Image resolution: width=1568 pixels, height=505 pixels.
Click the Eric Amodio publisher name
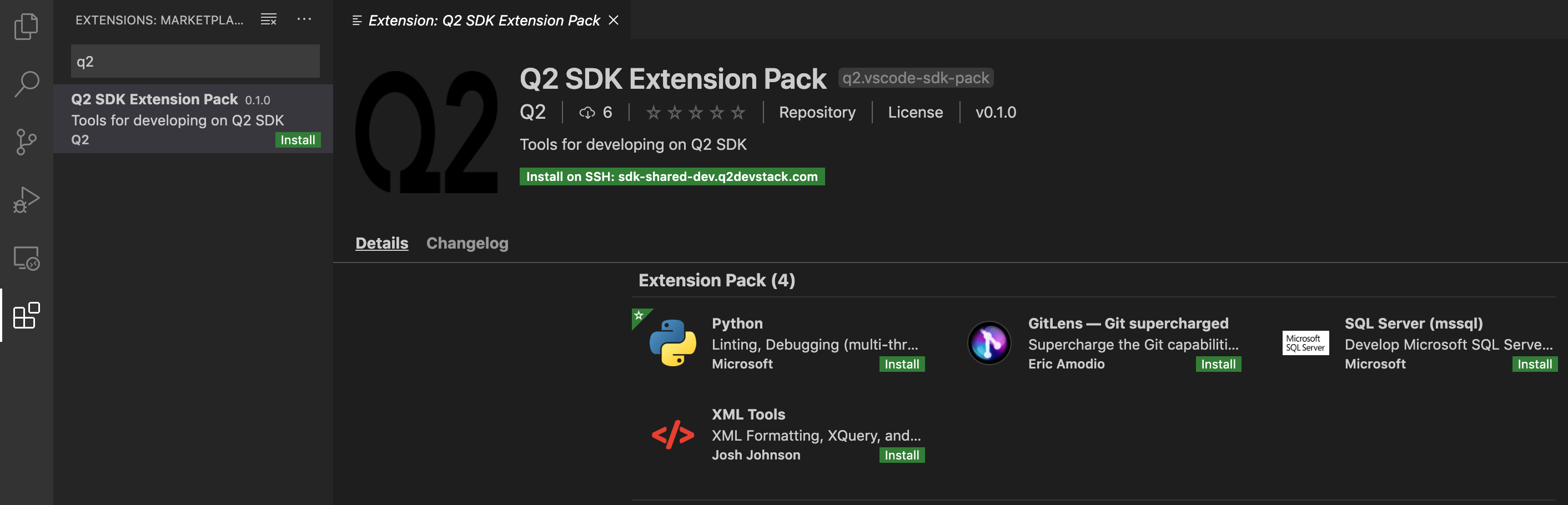[x=1066, y=364]
